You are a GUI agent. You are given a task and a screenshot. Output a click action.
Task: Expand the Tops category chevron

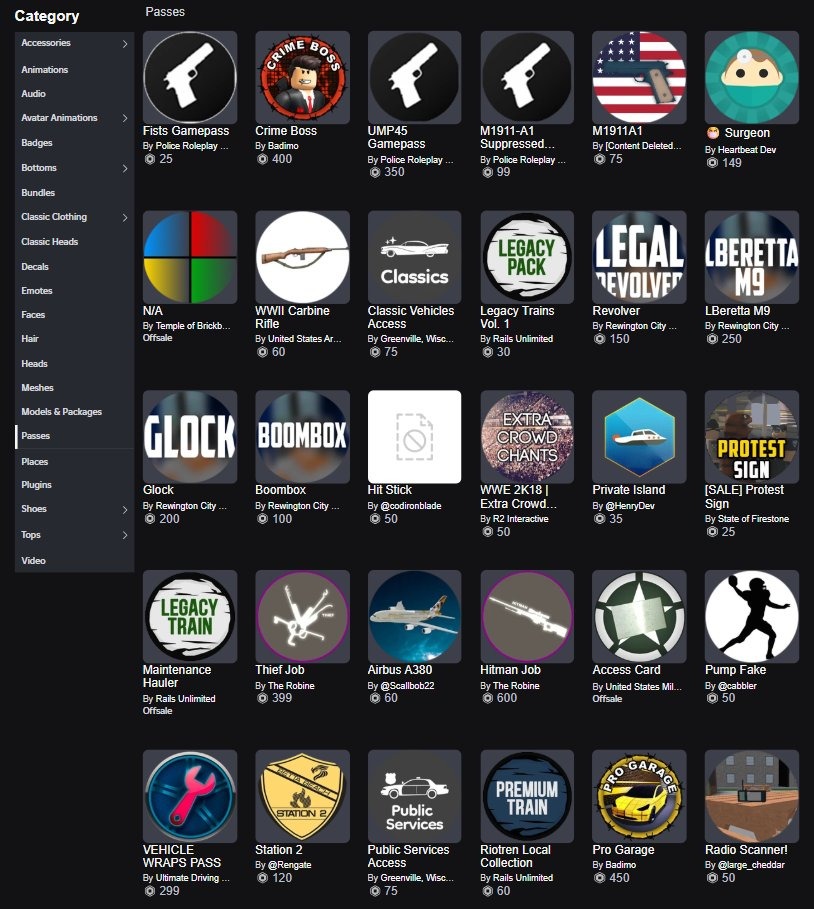point(125,535)
